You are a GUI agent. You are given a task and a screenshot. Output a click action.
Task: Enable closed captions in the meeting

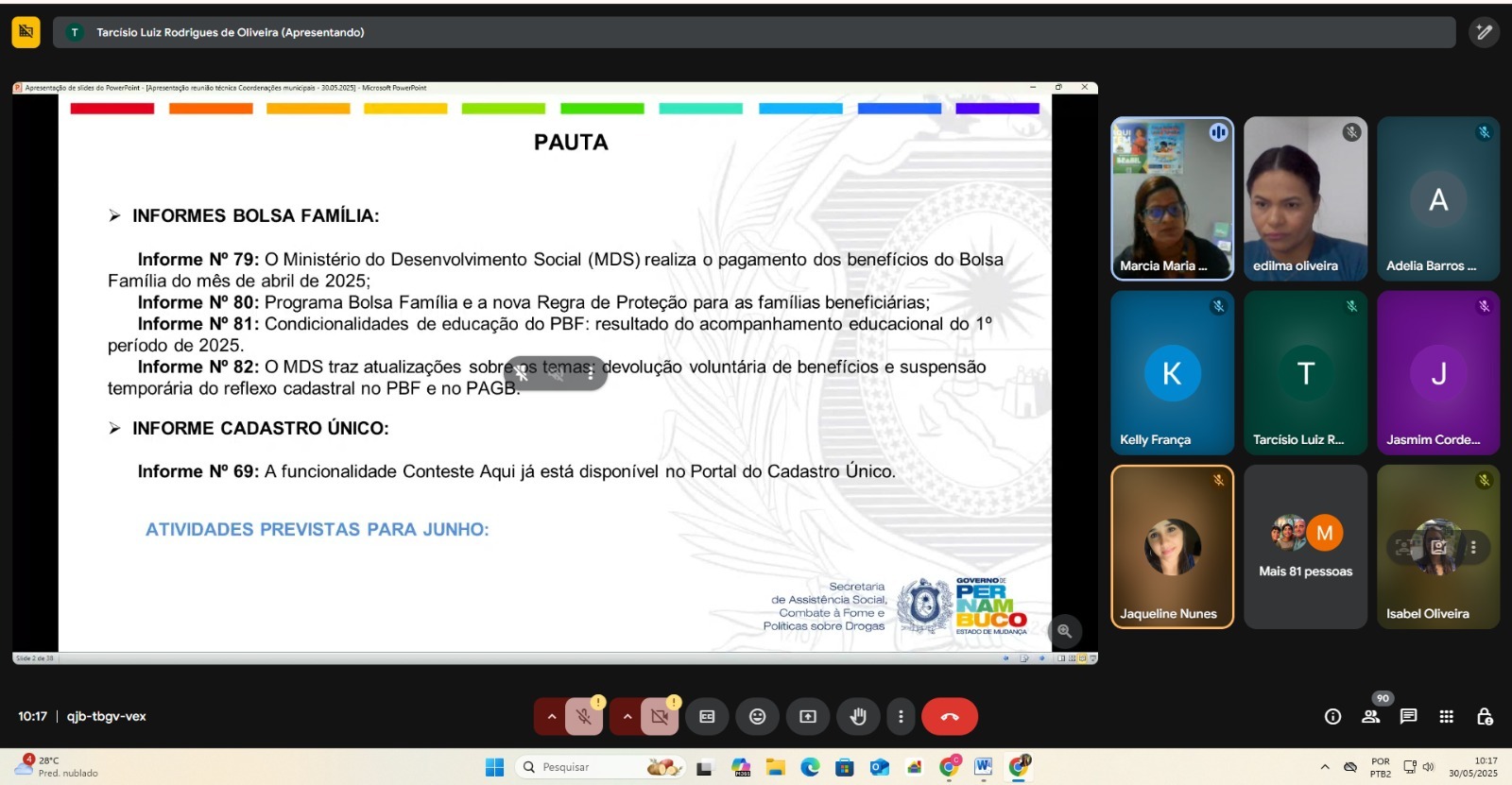click(x=707, y=717)
